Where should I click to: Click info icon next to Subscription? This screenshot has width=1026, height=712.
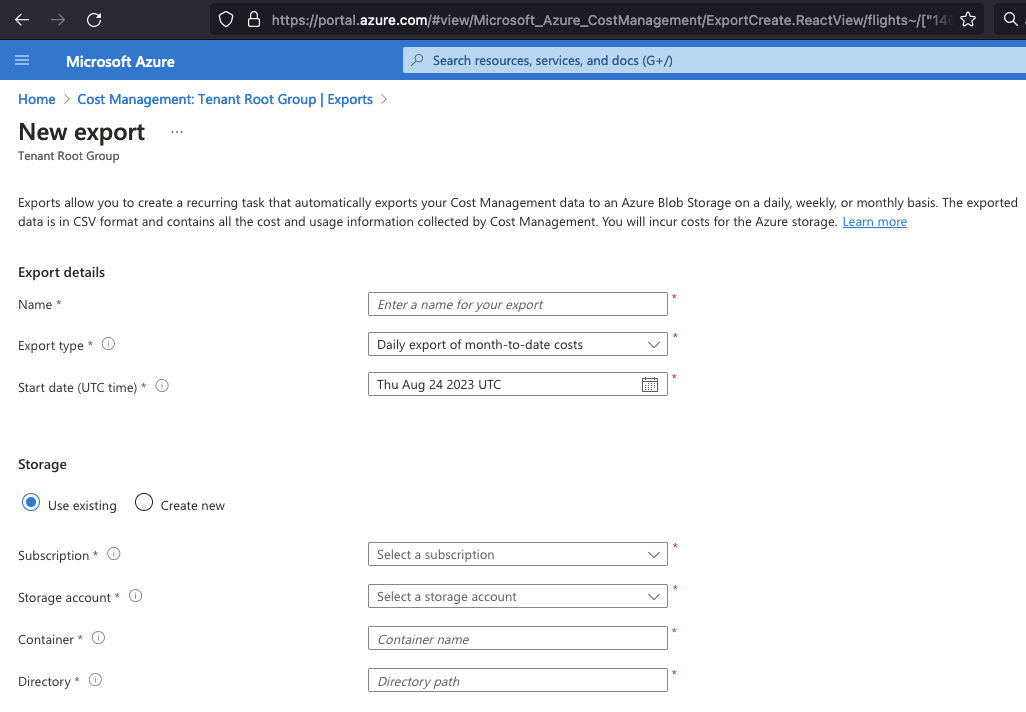click(x=114, y=554)
